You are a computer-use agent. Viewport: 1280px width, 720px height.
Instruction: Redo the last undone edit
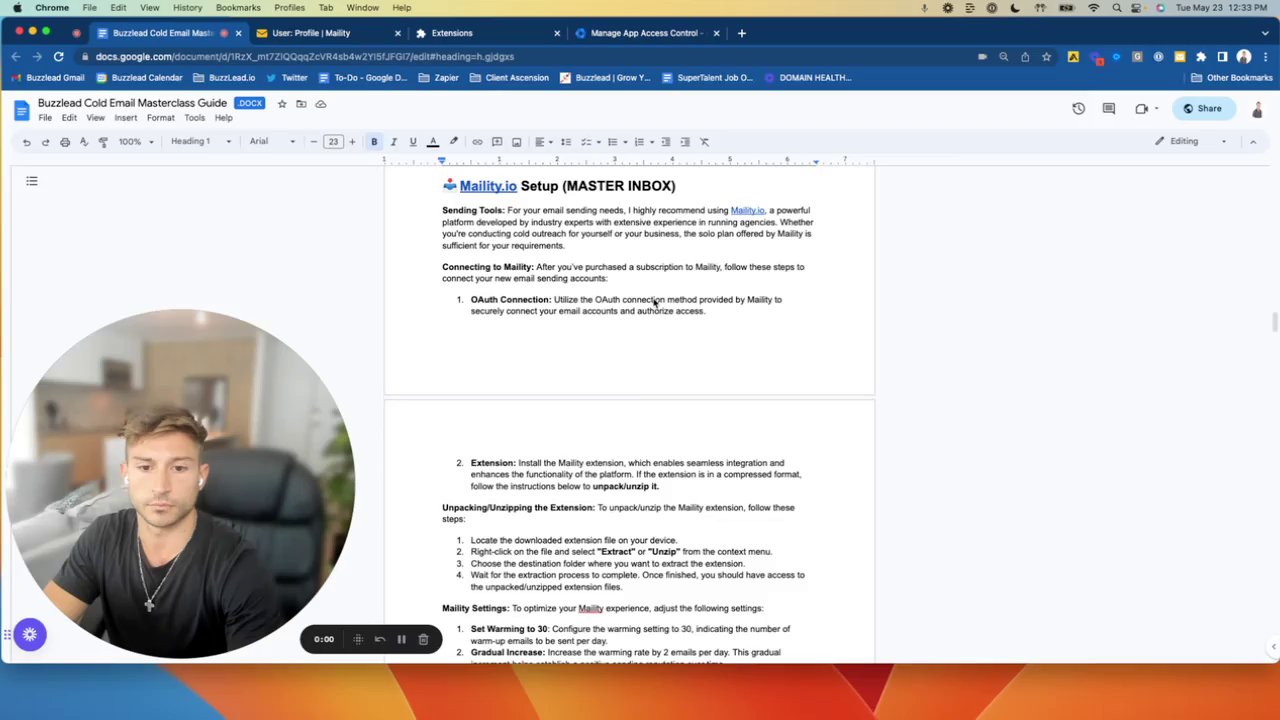click(x=45, y=142)
